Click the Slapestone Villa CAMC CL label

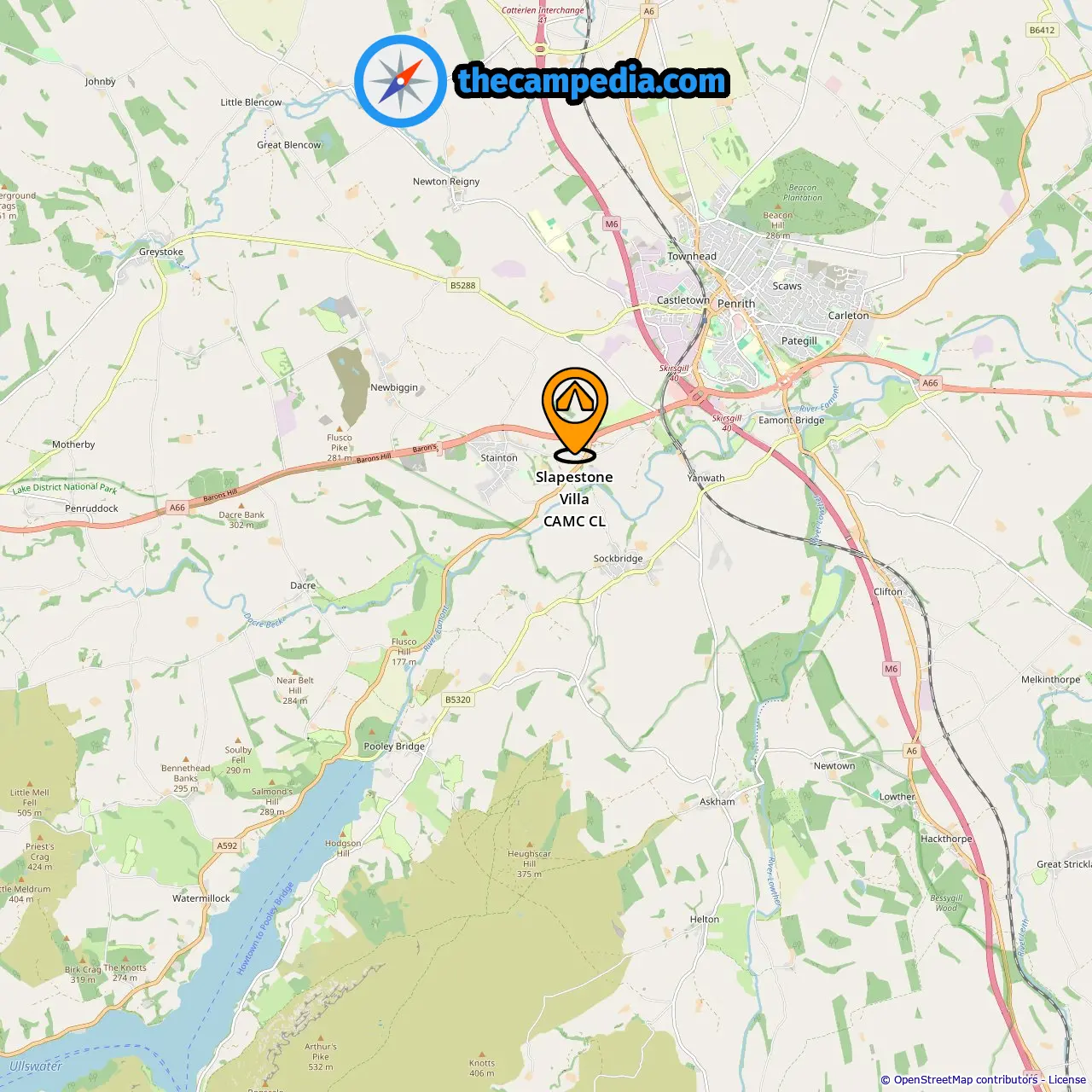(x=574, y=499)
